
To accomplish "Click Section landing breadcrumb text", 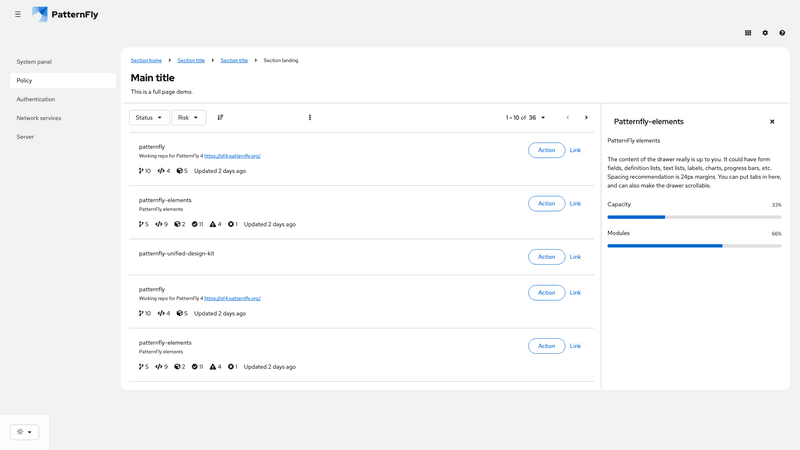I will coord(281,60).
